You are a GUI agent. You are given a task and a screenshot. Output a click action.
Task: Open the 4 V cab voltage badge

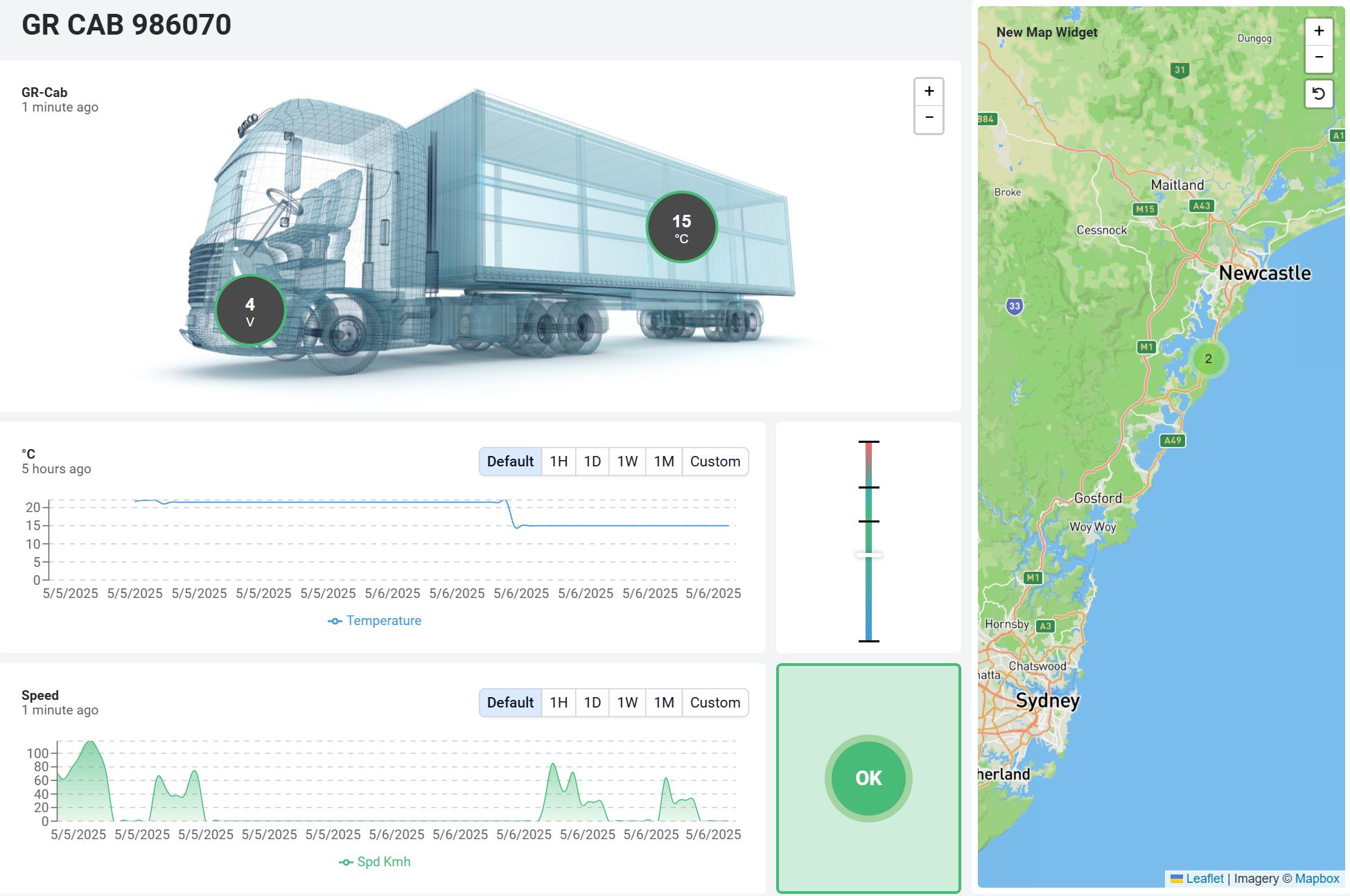click(x=250, y=310)
